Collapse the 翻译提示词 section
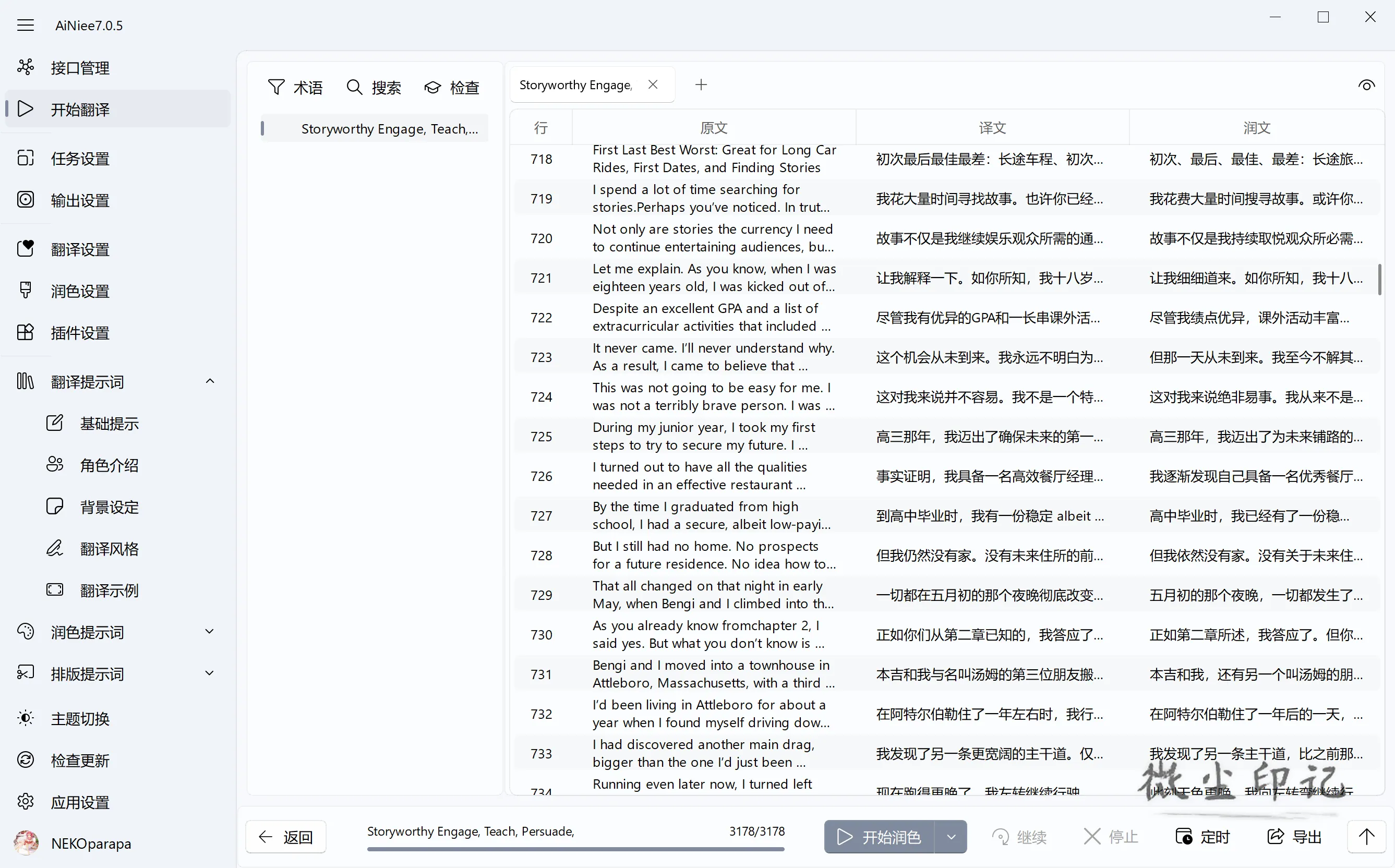This screenshot has width=1395, height=868. coord(210,381)
